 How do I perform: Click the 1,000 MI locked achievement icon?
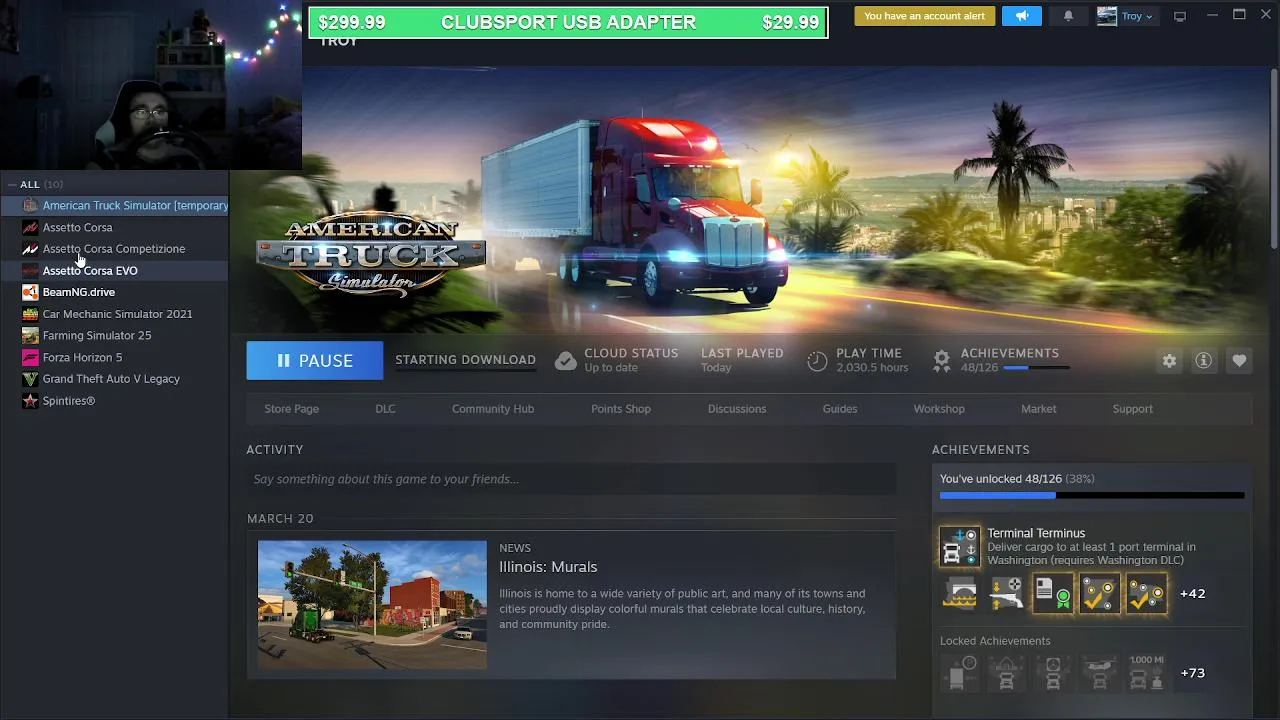click(1146, 673)
